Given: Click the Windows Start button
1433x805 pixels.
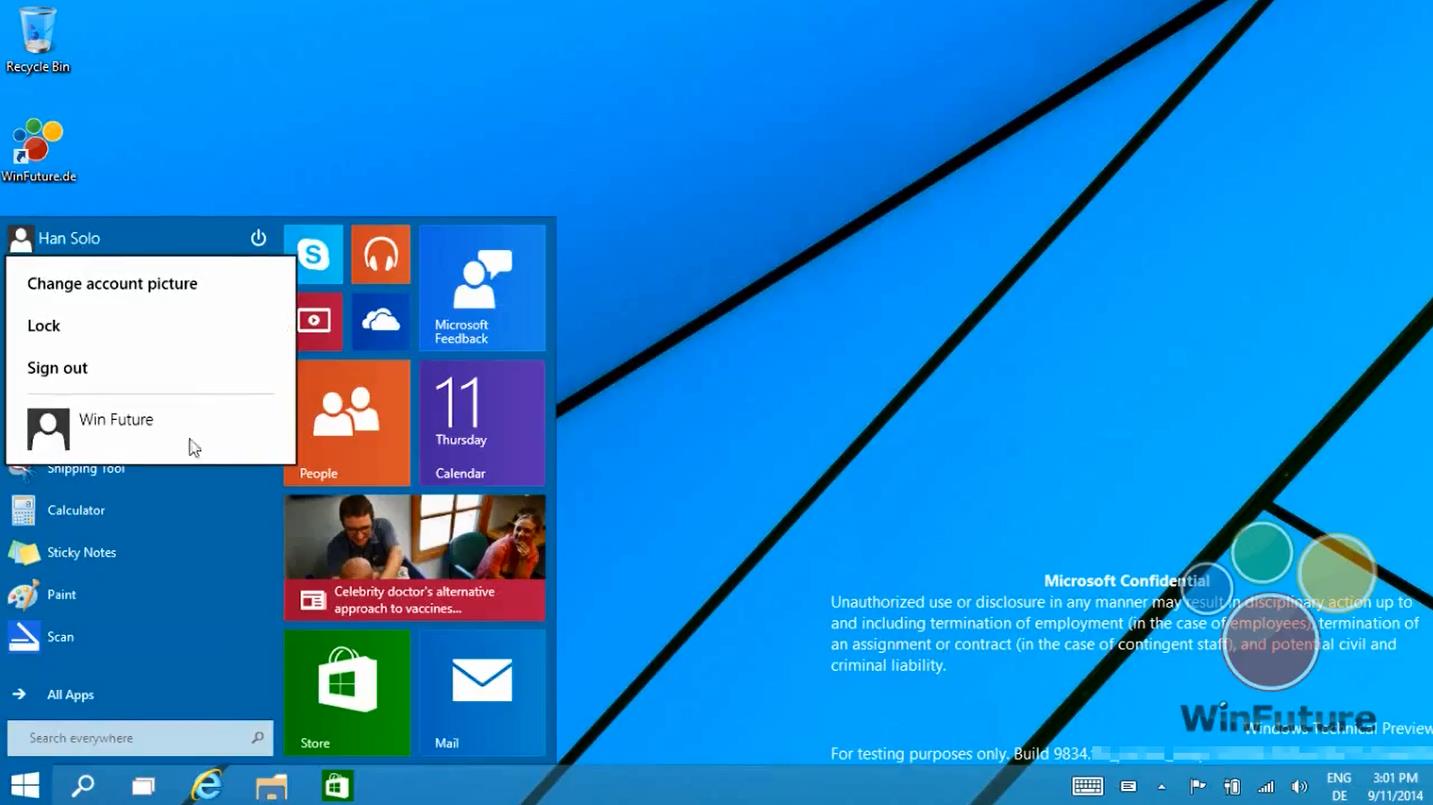Looking at the screenshot, I should coord(25,786).
